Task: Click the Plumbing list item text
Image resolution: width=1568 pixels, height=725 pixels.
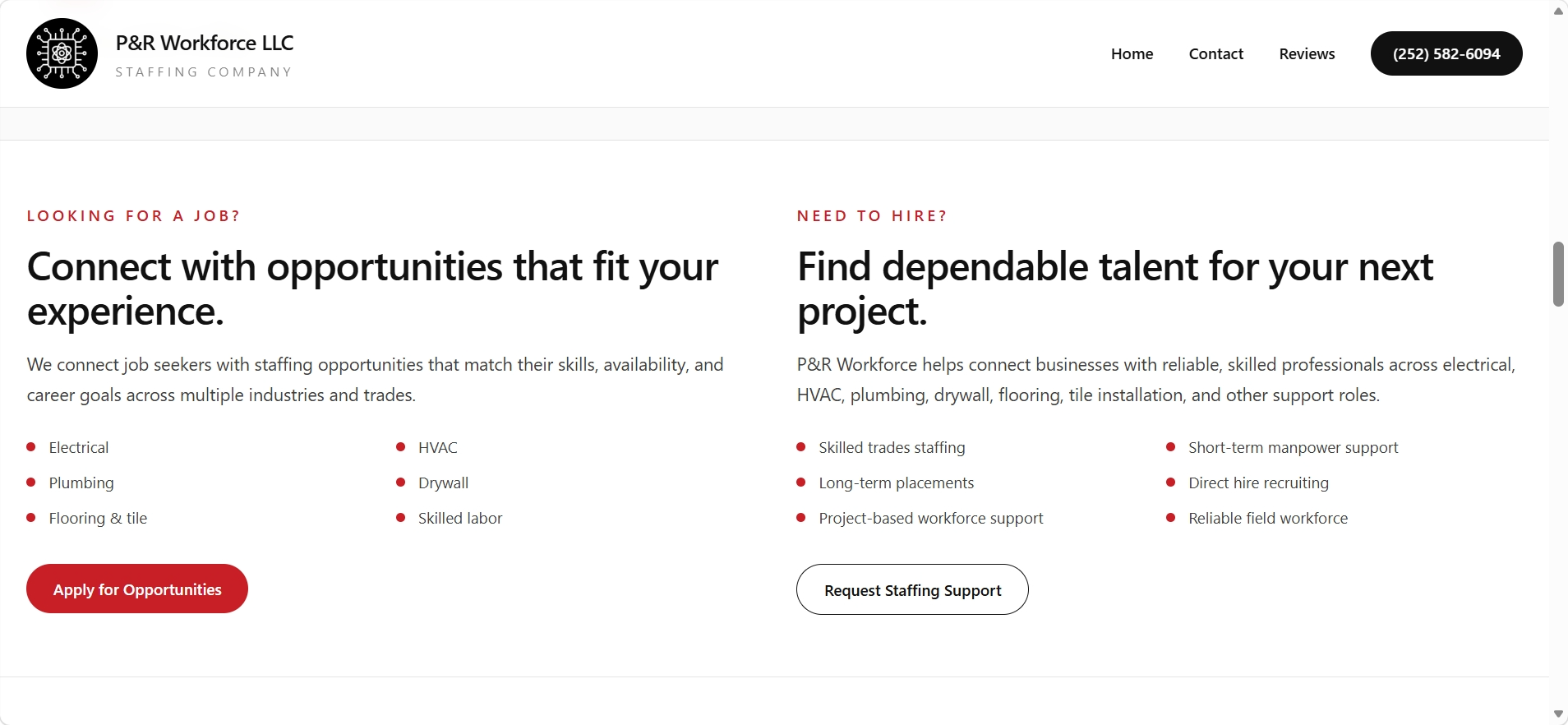Action: (x=81, y=483)
